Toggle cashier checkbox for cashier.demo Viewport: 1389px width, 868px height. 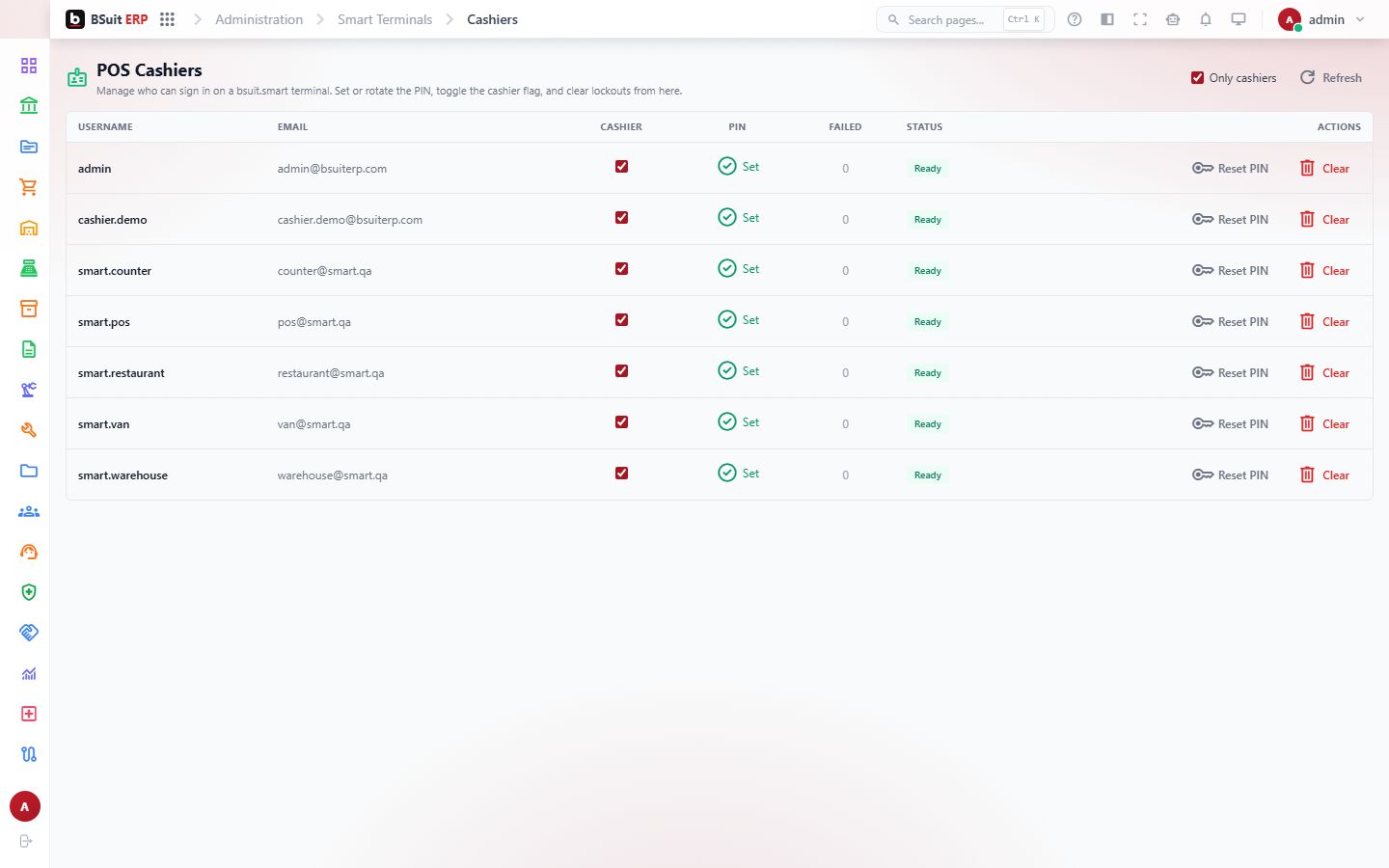click(x=621, y=217)
